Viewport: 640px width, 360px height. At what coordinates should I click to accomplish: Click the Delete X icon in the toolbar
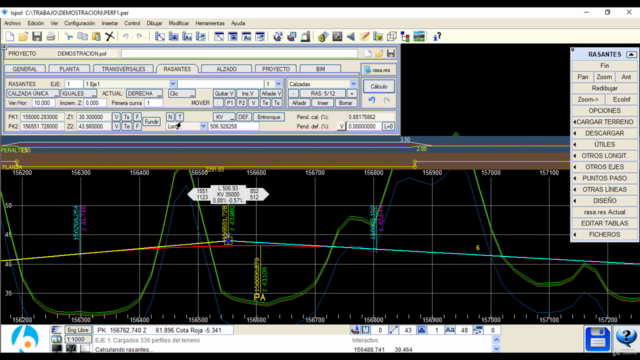[110, 37]
